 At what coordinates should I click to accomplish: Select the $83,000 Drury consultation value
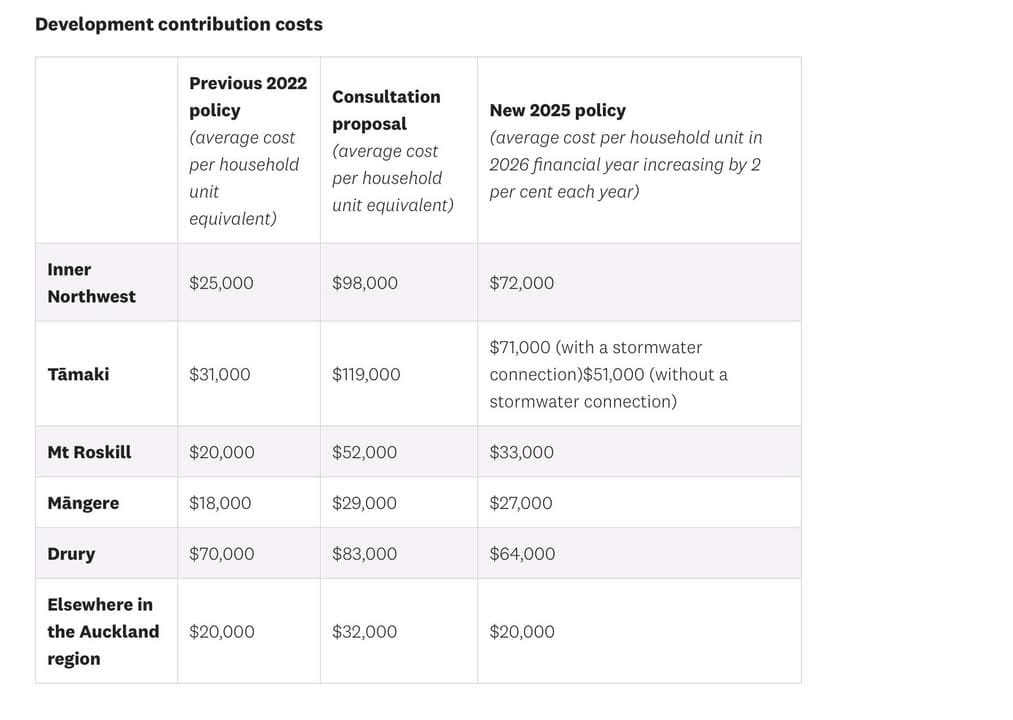pos(365,554)
